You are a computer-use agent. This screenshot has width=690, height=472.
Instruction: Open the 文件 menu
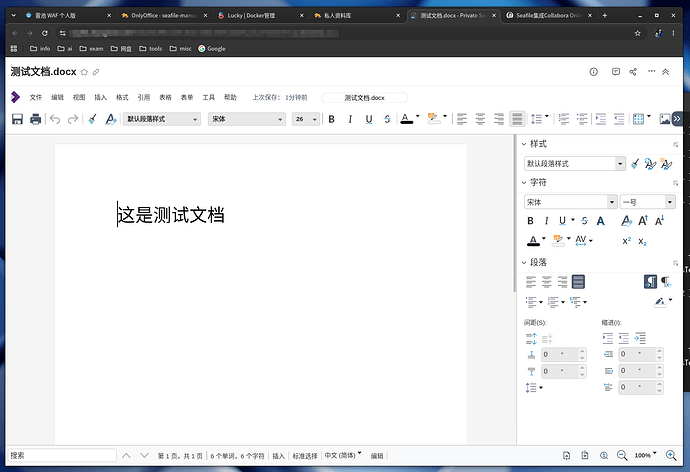tap(36, 97)
